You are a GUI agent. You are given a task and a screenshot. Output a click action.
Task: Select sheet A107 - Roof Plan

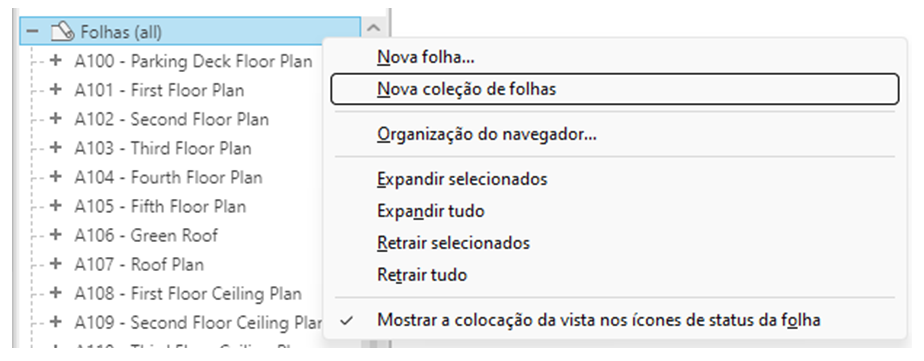click(x=139, y=264)
